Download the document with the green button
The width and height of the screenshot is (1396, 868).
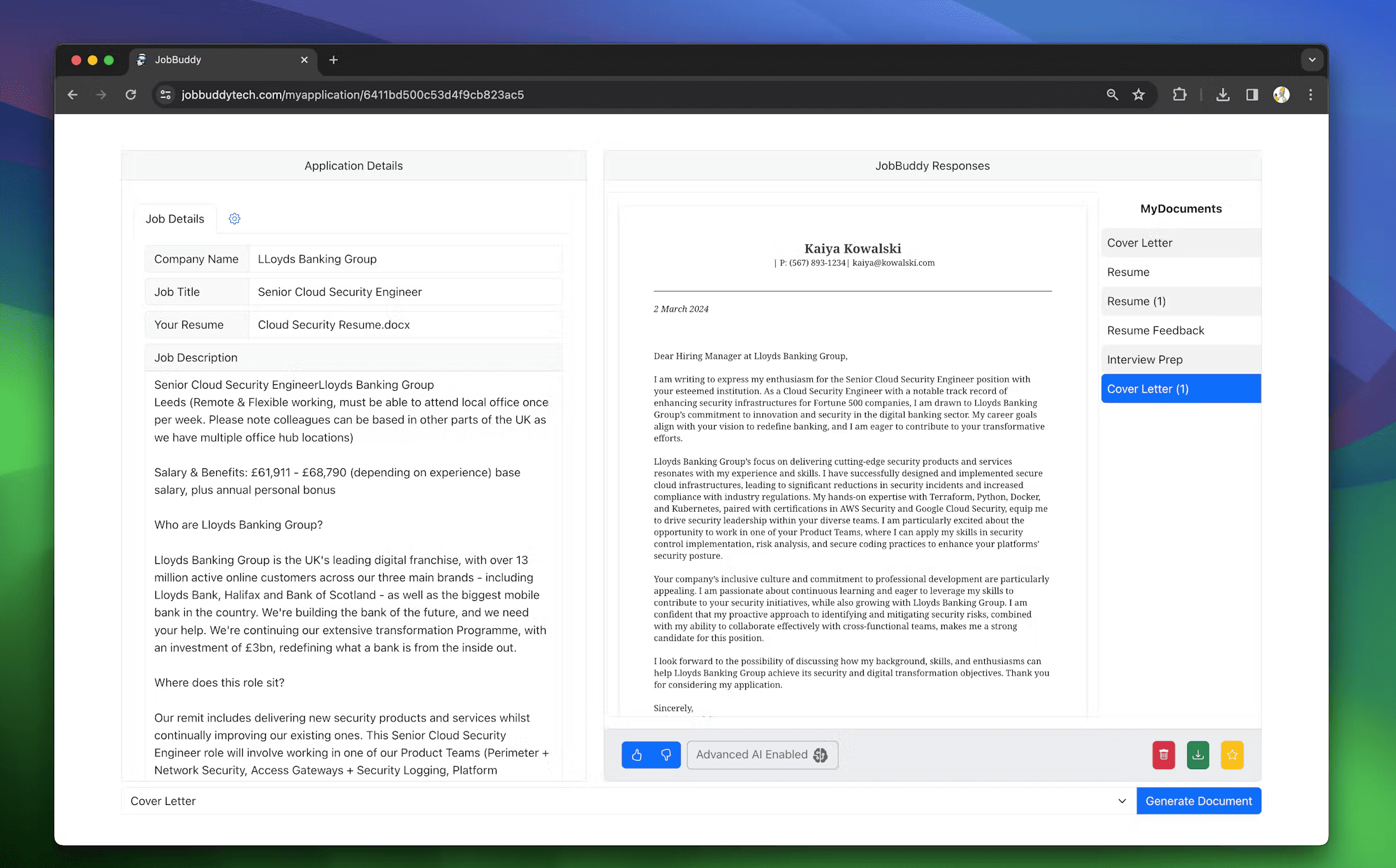coord(1198,755)
